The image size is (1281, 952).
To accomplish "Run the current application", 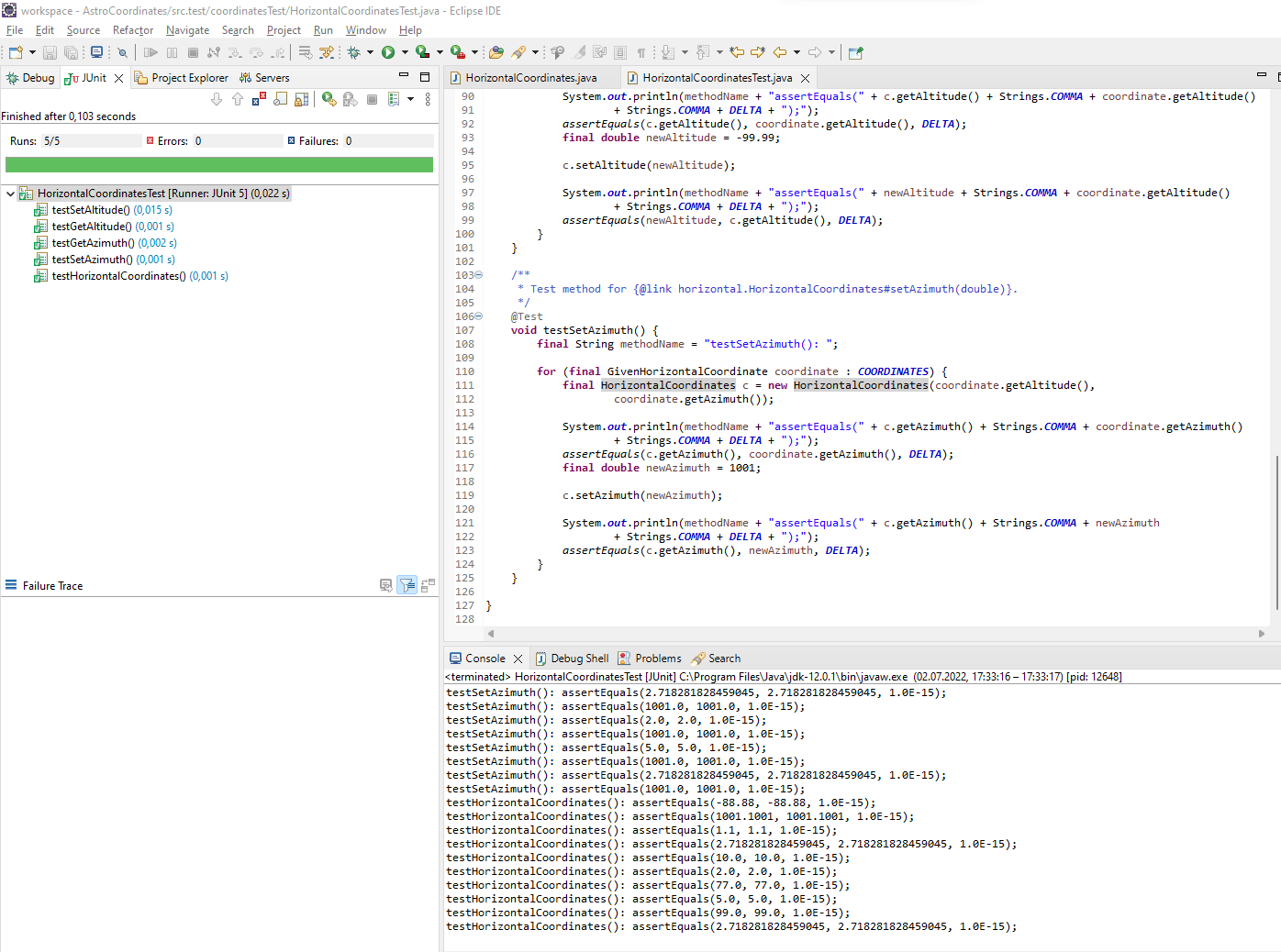I will click(388, 52).
